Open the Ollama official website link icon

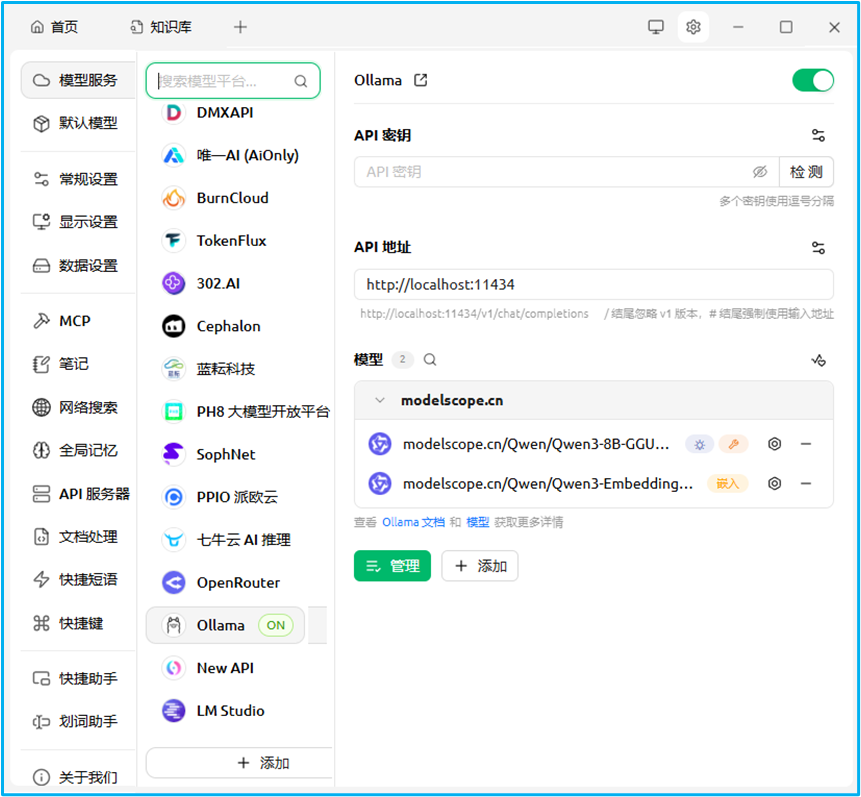[421, 80]
